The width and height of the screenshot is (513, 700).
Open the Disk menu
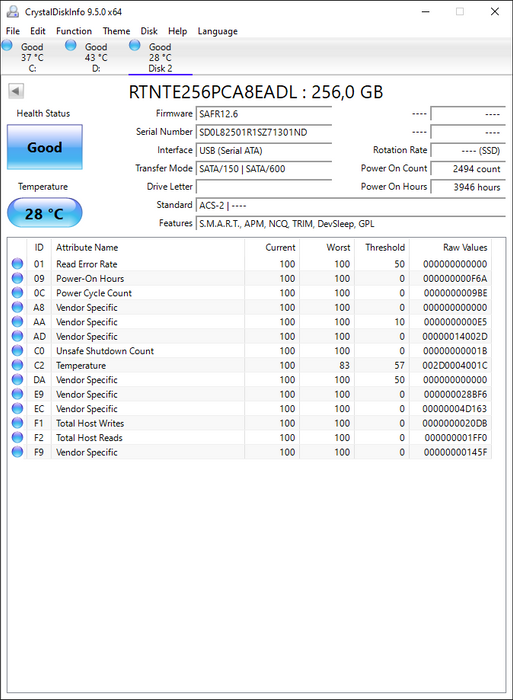(x=149, y=31)
